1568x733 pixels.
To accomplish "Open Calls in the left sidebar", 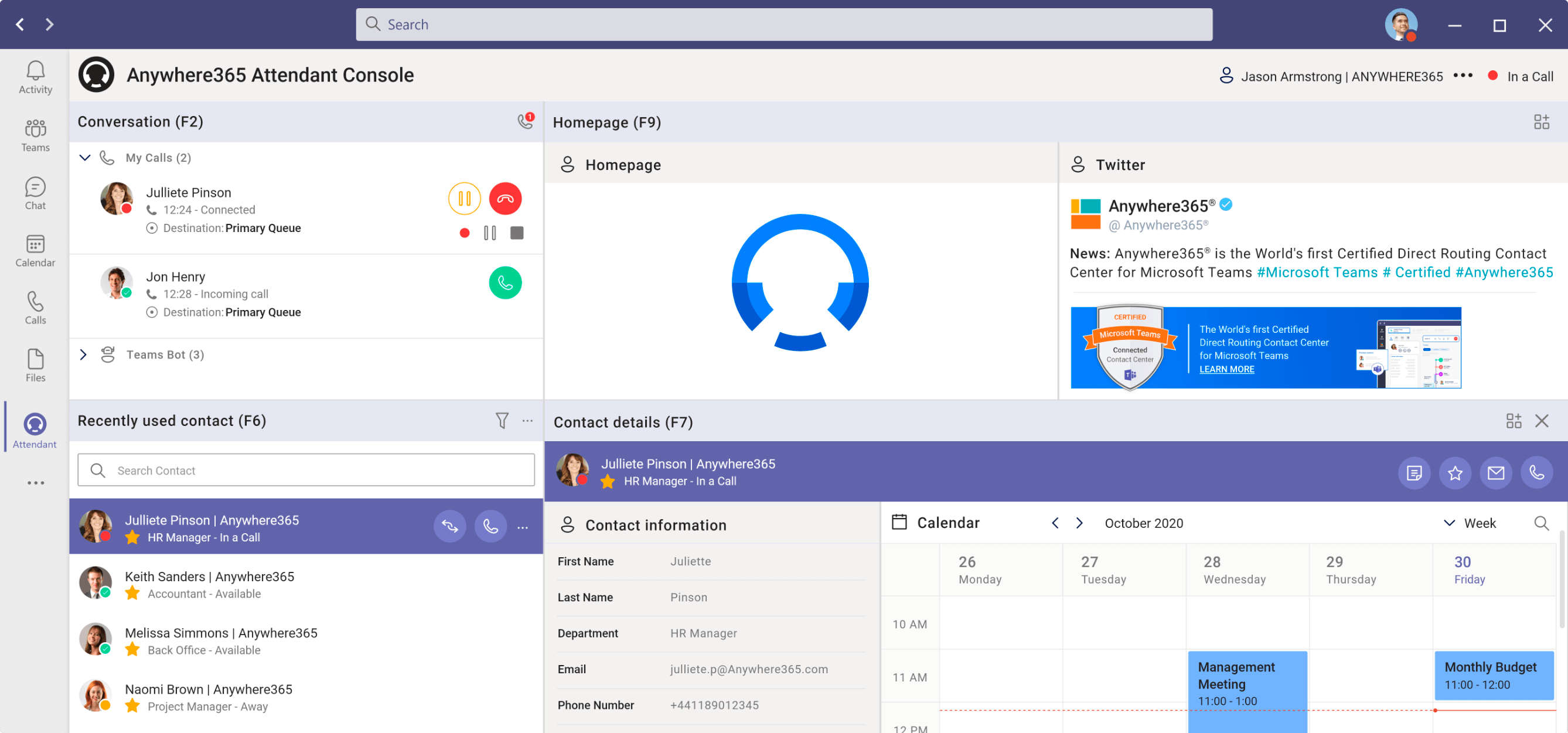I will pyautogui.click(x=35, y=308).
